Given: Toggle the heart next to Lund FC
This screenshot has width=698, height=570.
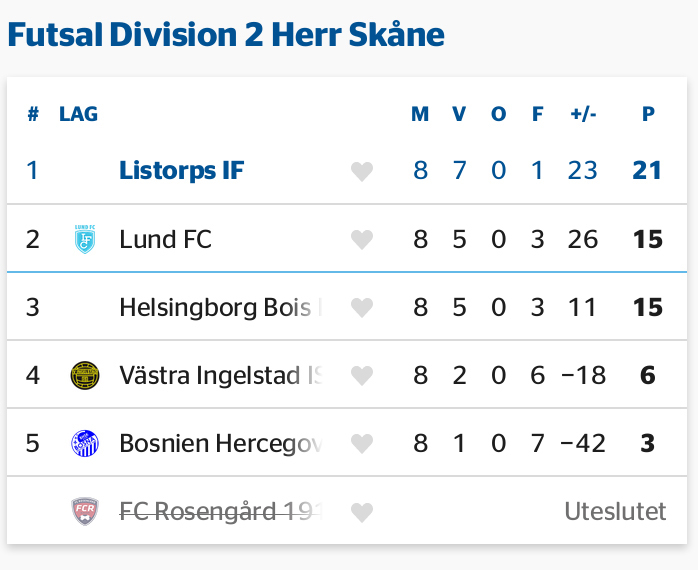Looking at the screenshot, I should pos(362,240).
